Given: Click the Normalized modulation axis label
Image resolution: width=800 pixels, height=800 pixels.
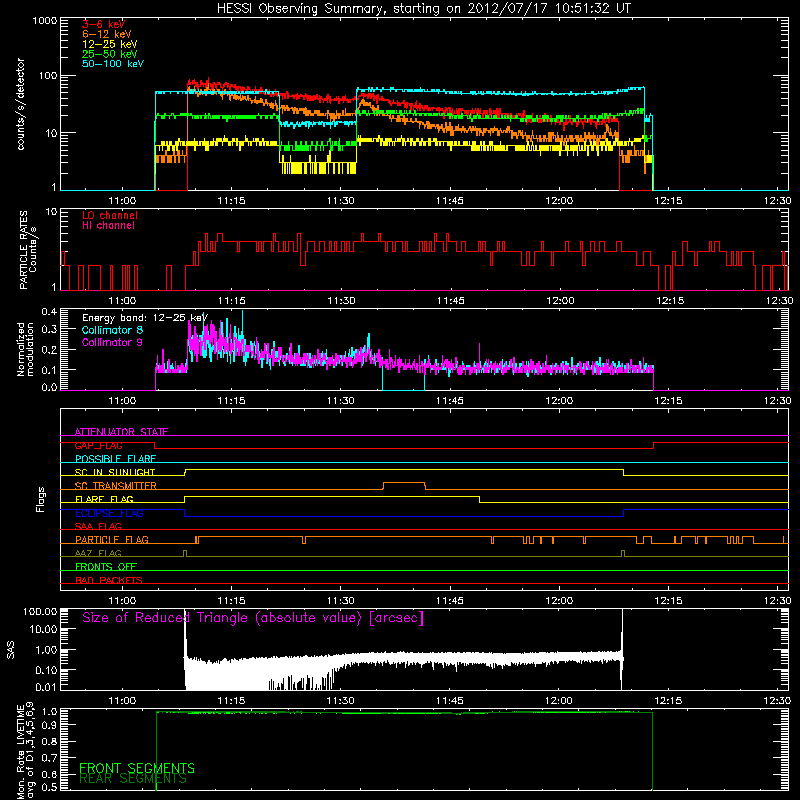Looking at the screenshot, I should (x=26, y=349).
